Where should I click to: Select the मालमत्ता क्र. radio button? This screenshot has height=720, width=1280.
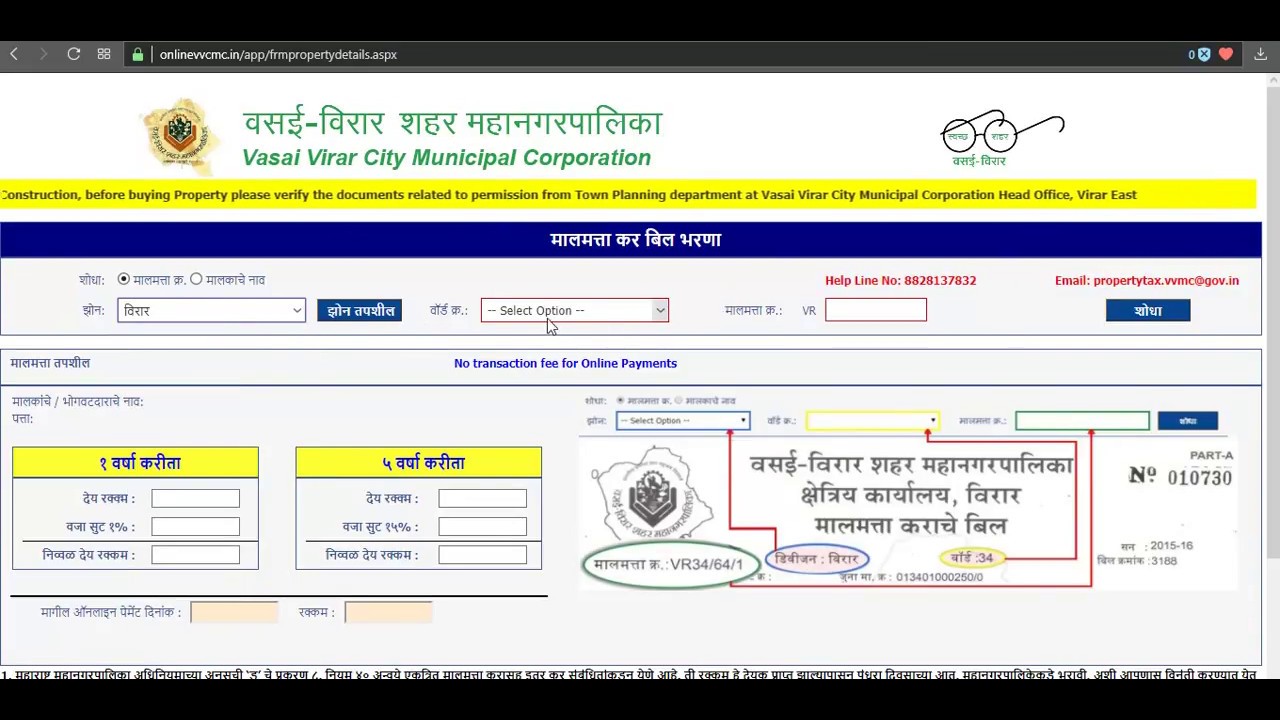tap(123, 280)
